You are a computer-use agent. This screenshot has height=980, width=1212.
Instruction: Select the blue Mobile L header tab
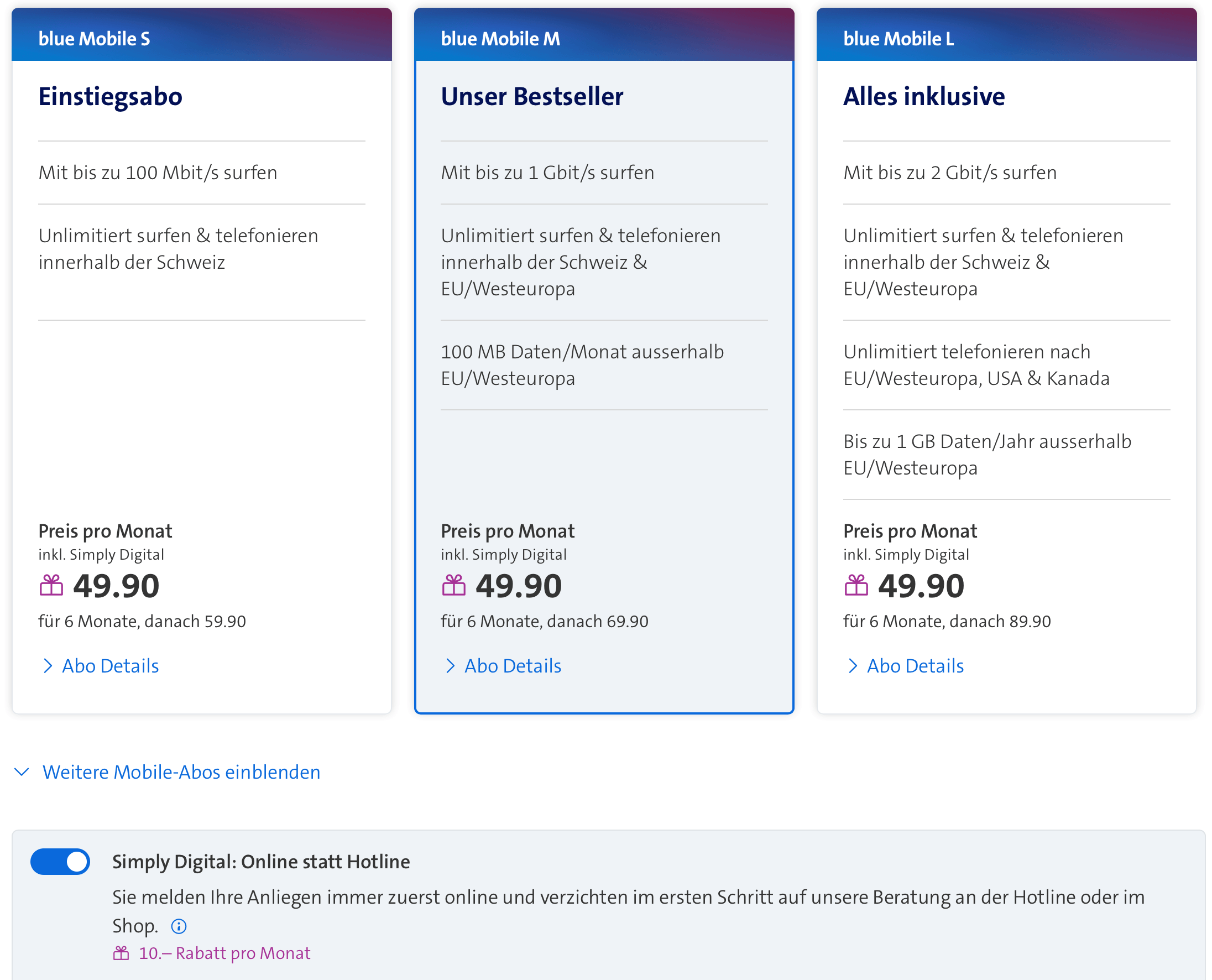[x=1007, y=34]
